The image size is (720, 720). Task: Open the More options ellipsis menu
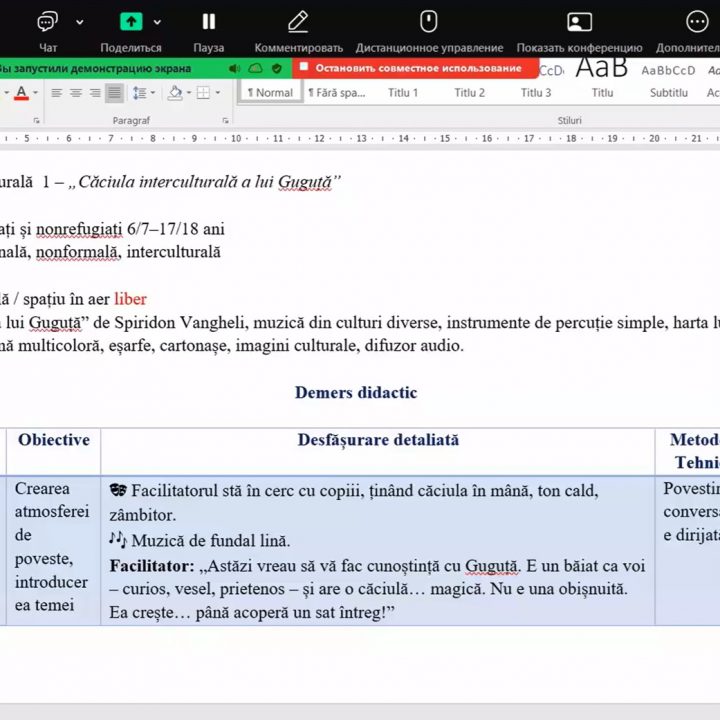pos(697,22)
